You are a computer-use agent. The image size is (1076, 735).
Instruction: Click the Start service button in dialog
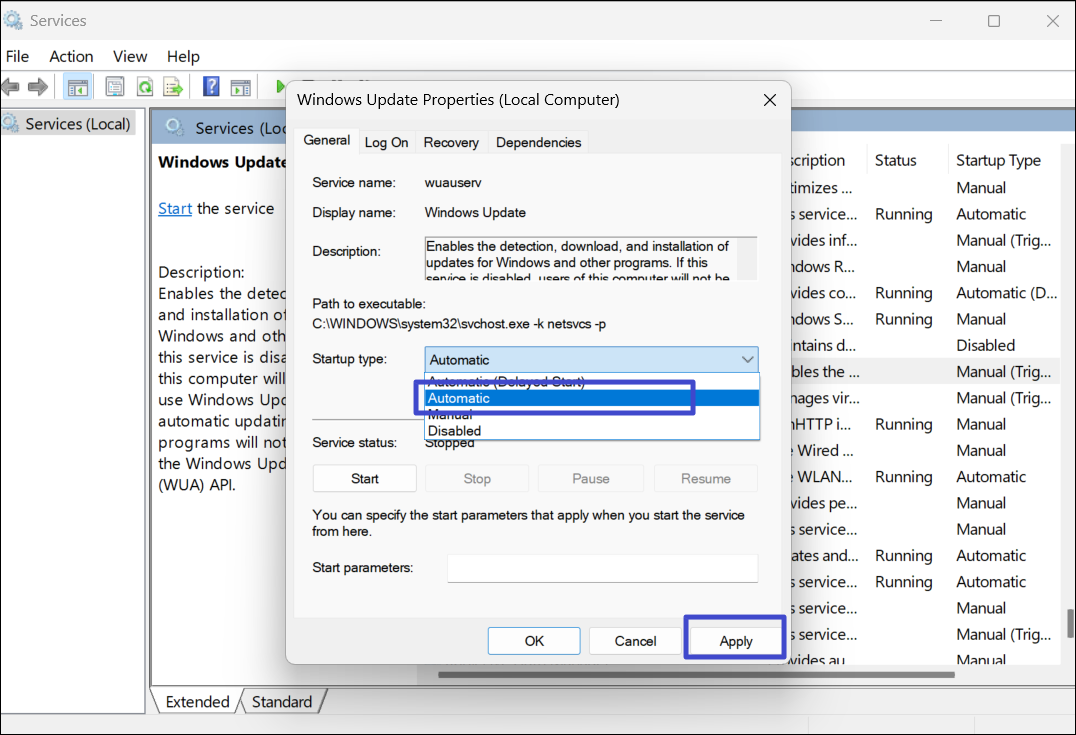pos(364,479)
